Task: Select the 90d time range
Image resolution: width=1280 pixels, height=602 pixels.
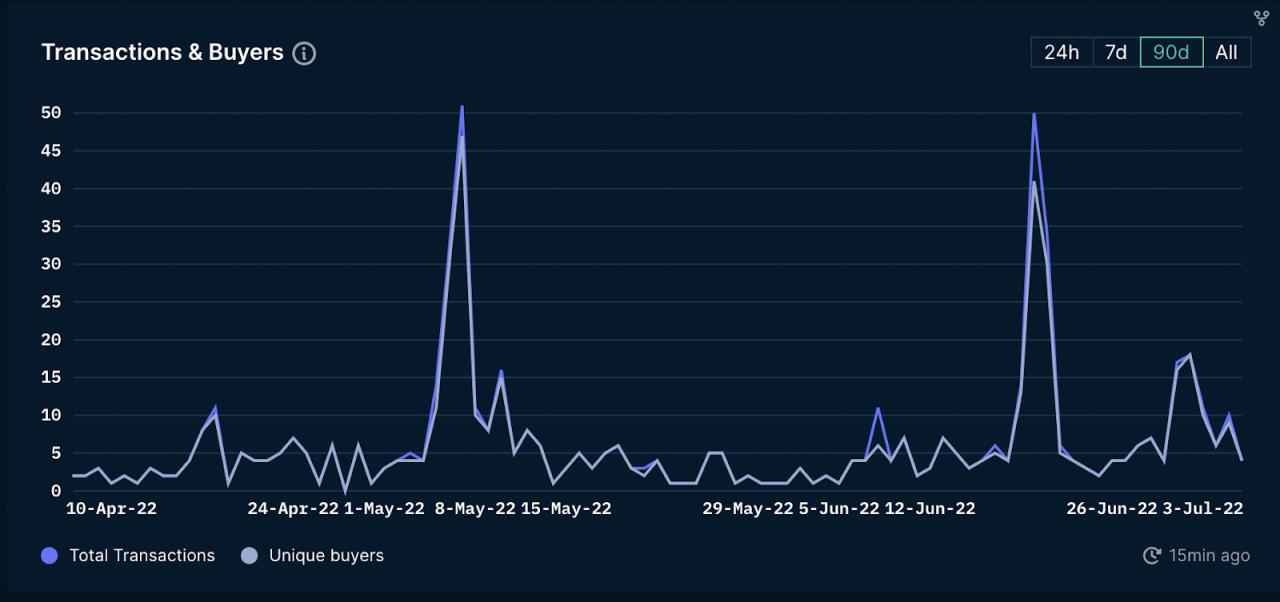Action: [1171, 53]
